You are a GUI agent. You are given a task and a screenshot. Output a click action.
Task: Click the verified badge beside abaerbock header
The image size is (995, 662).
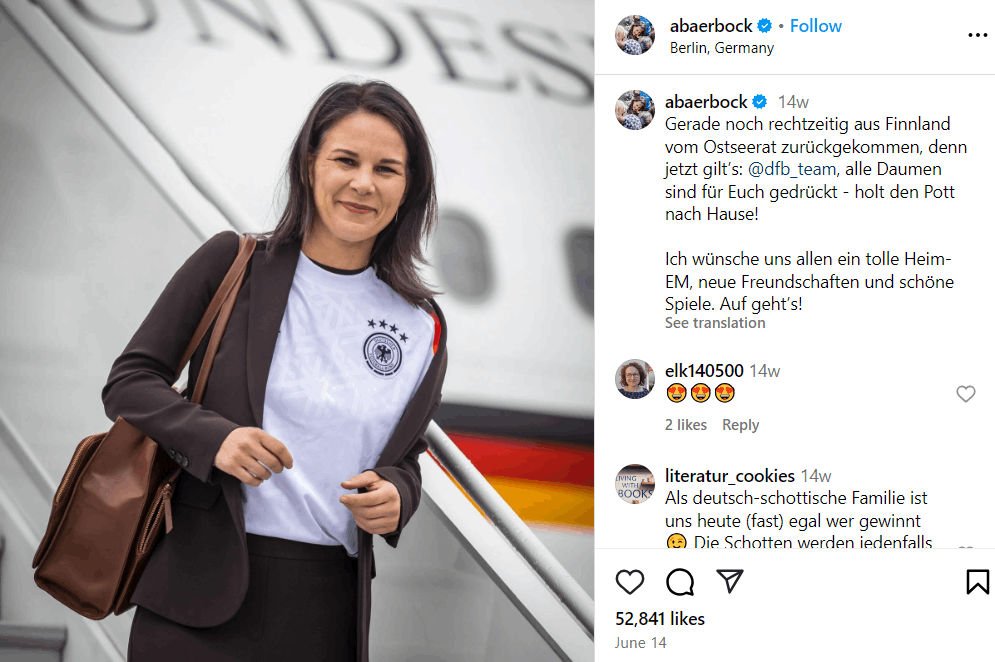pos(765,26)
